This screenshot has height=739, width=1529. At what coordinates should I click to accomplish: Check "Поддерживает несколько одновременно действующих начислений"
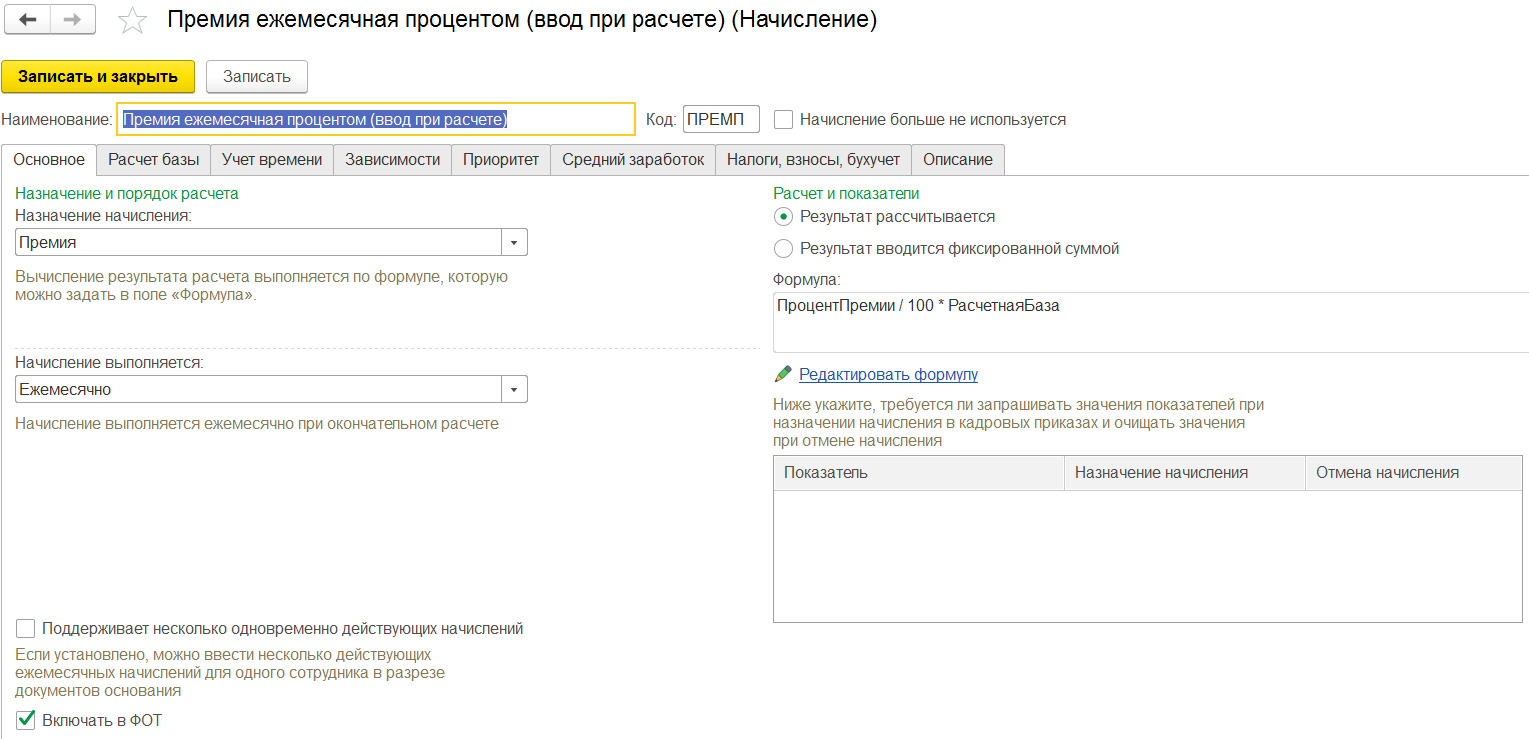coord(26,629)
